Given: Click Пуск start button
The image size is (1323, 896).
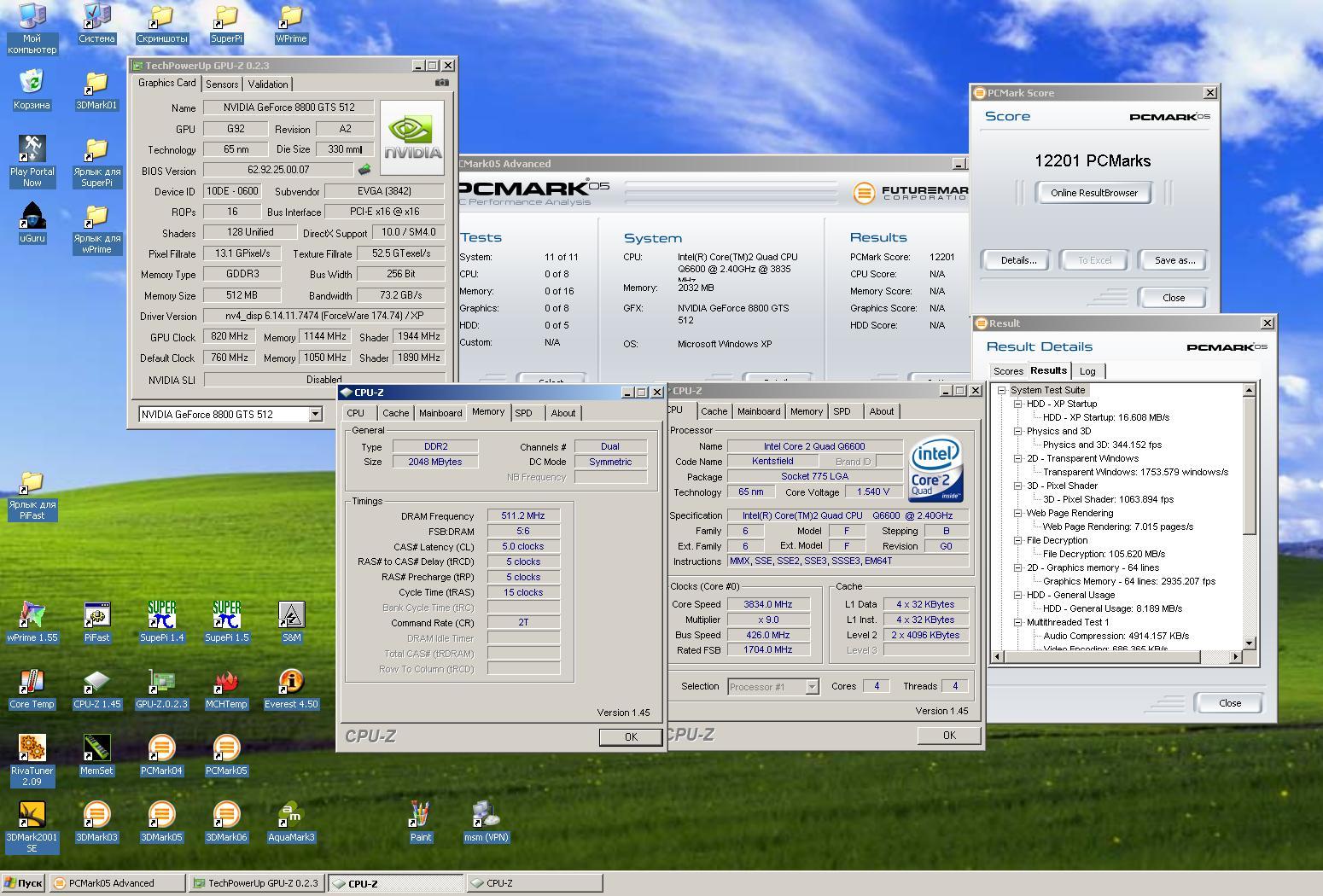Looking at the screenshot, I should click(24, 883).
